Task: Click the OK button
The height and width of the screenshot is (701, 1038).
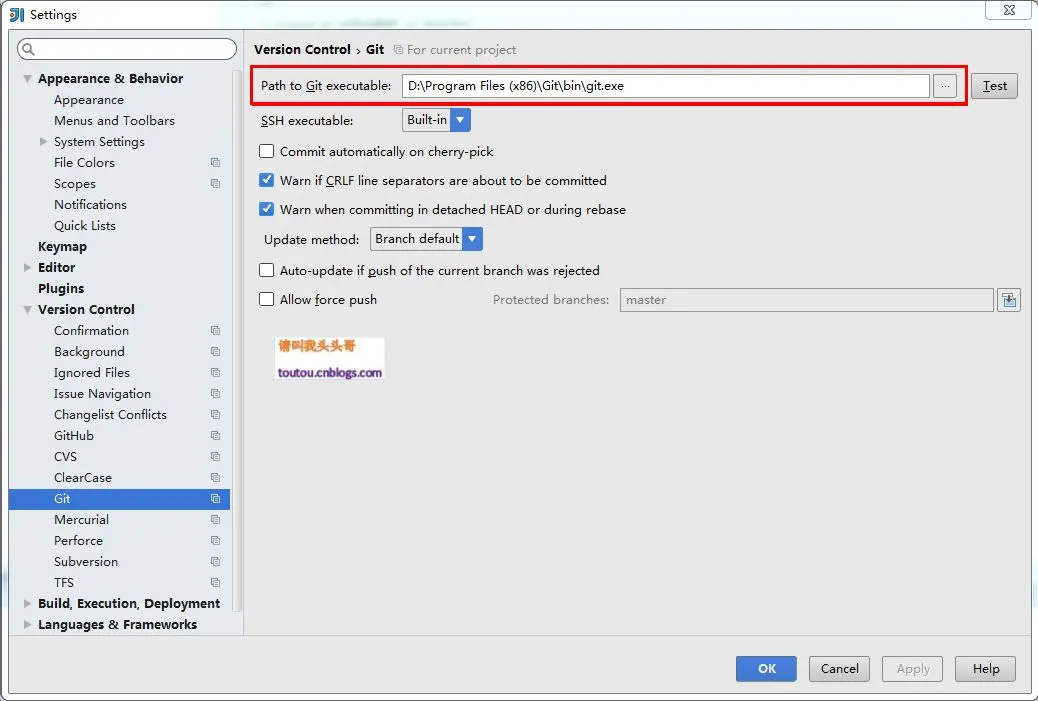Action: coord(766,669)
